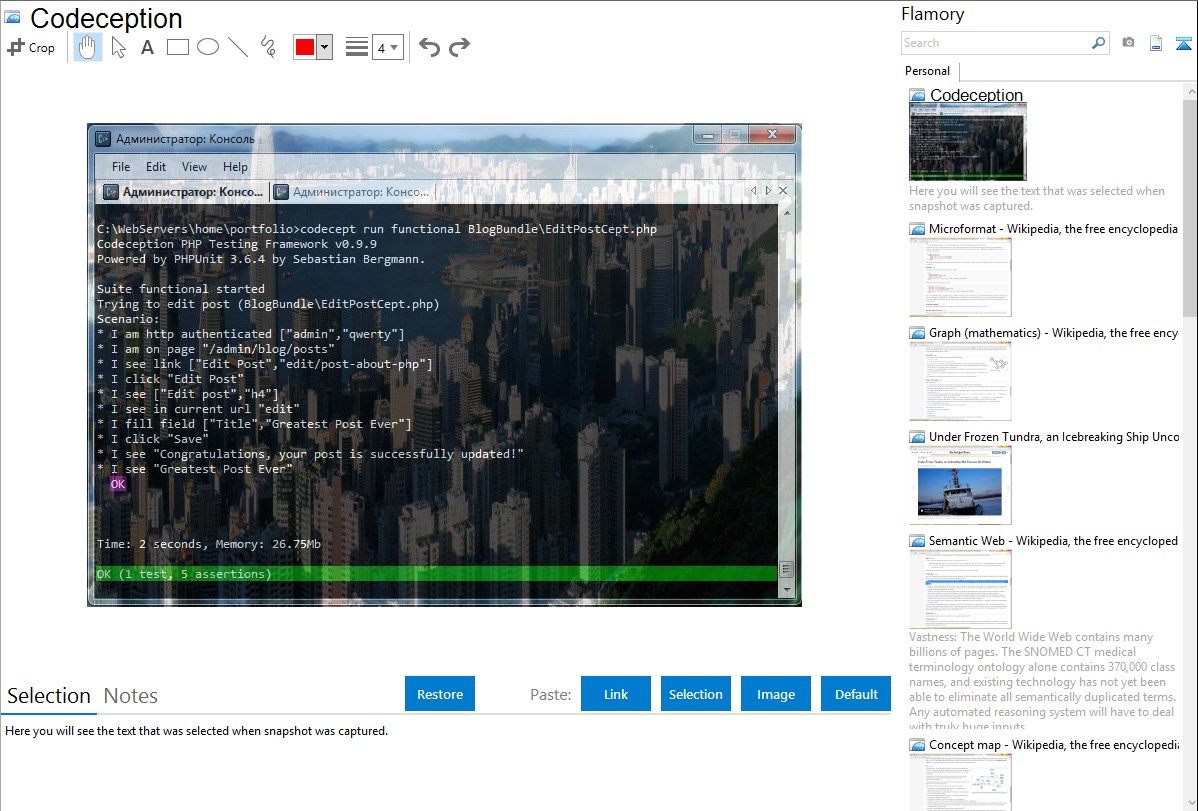Pick the ellipse shape tool
1198x811 pixels.
208,47
